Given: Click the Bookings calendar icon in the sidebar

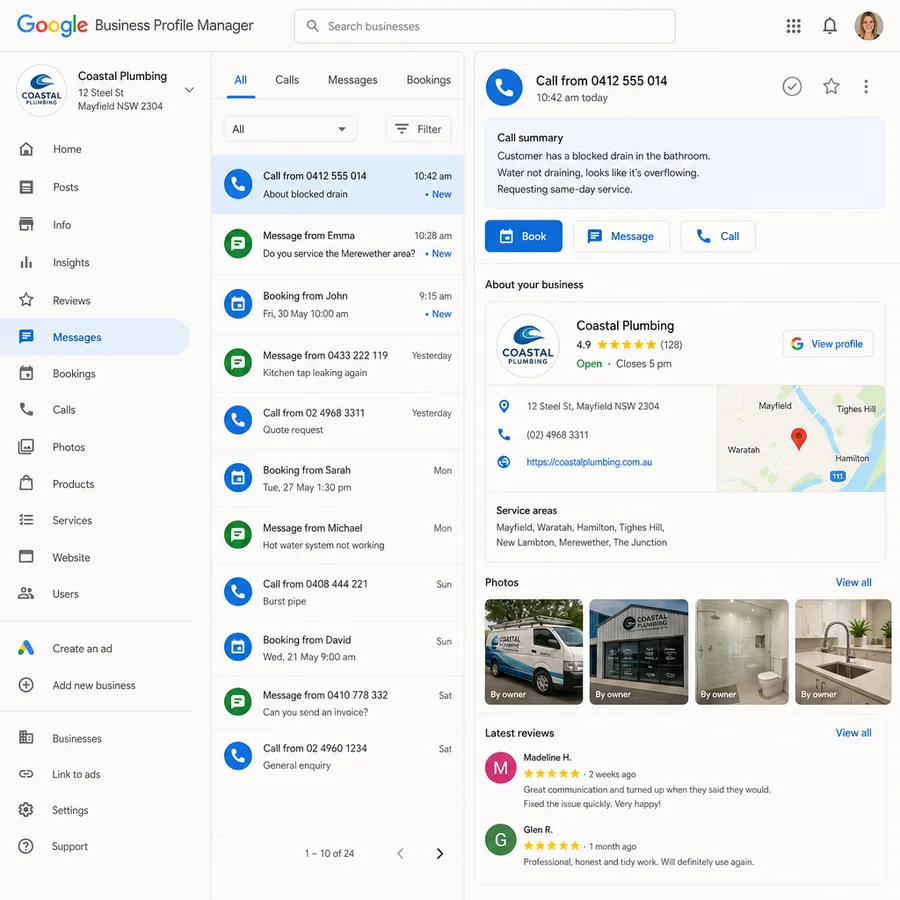Looking at the screenshot, I should click(26, 373).
